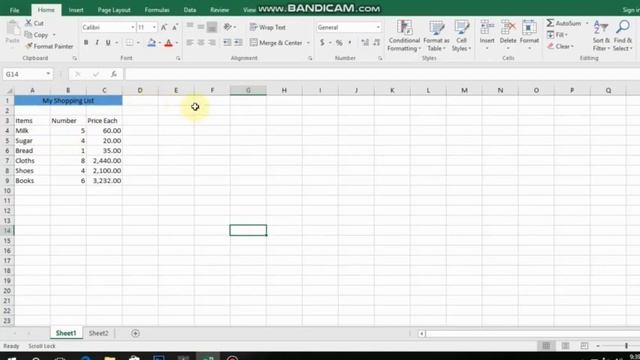Click the Fill button in Editing
The image size is (640, 360).
pos(558,35)
